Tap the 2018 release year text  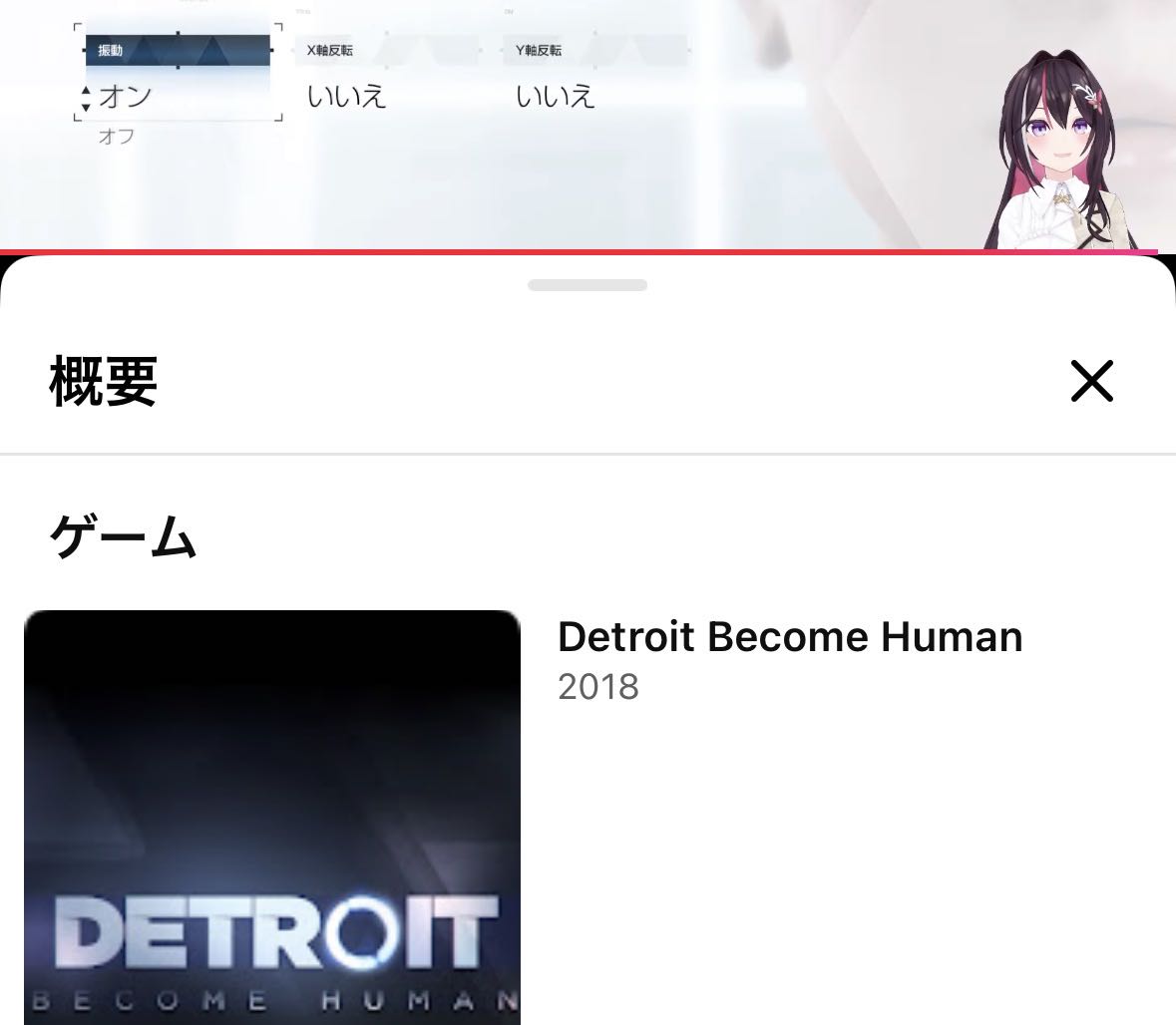(x=598, y=687)
